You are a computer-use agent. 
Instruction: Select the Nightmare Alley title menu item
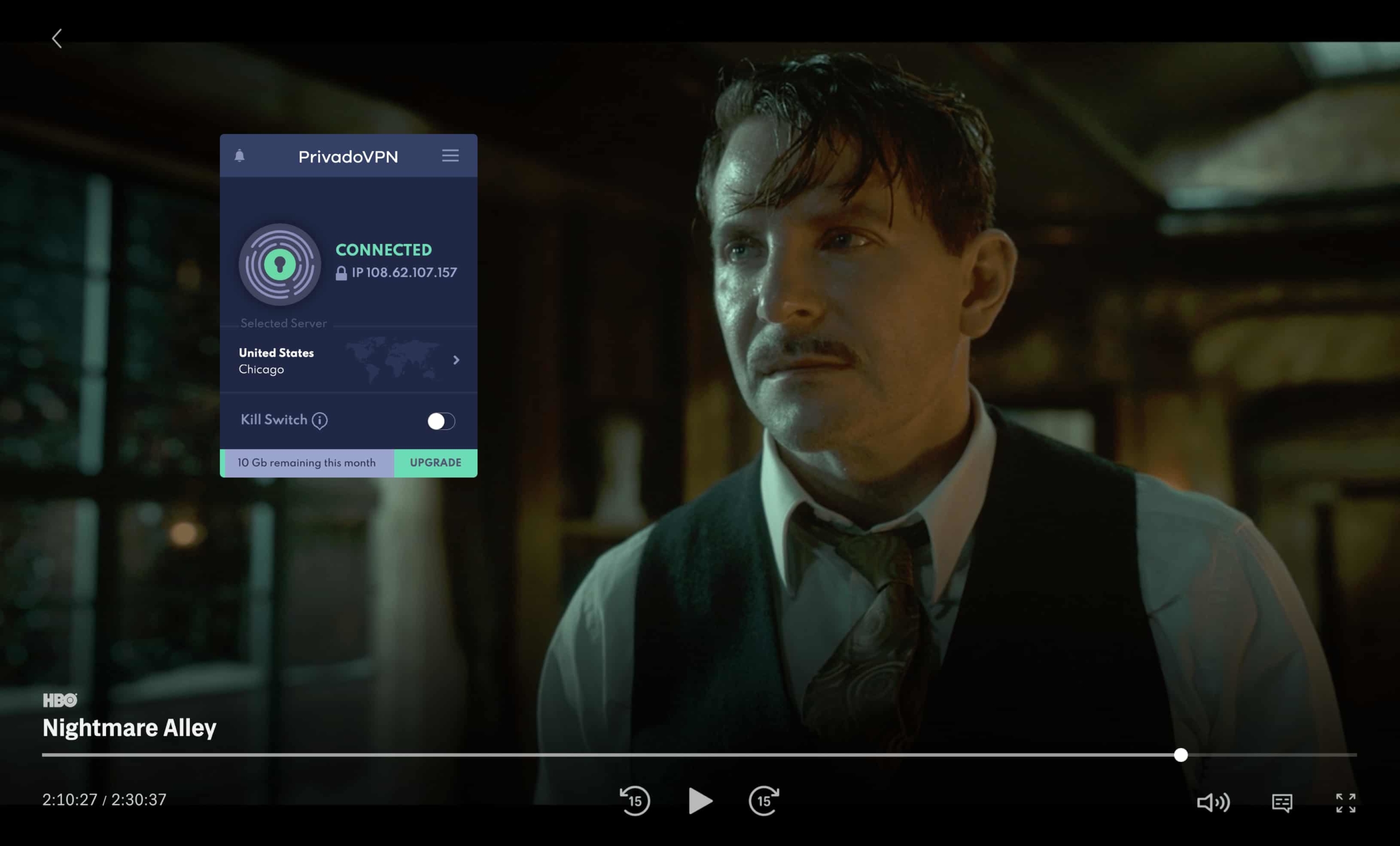[x=129, y=726]
